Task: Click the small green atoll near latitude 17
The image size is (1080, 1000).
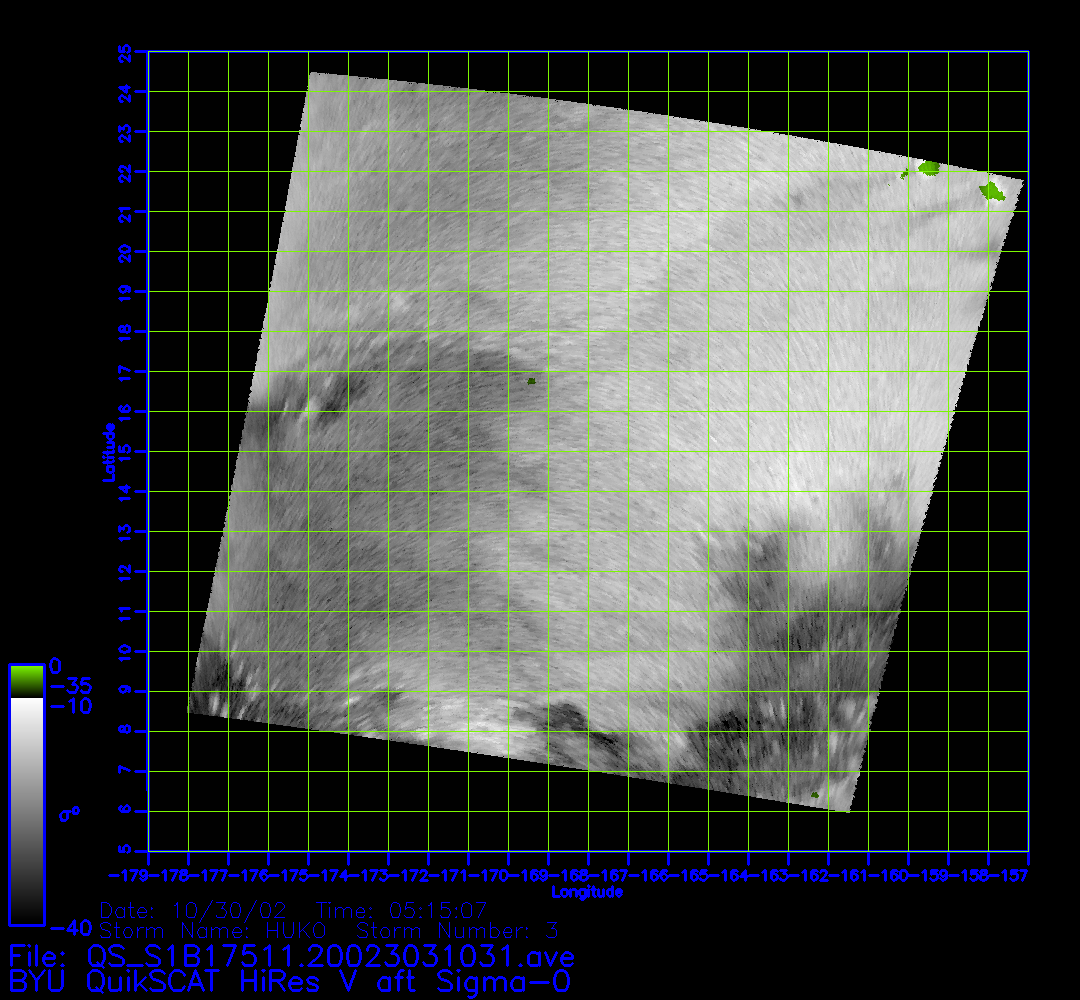Action: pos(531,381)
